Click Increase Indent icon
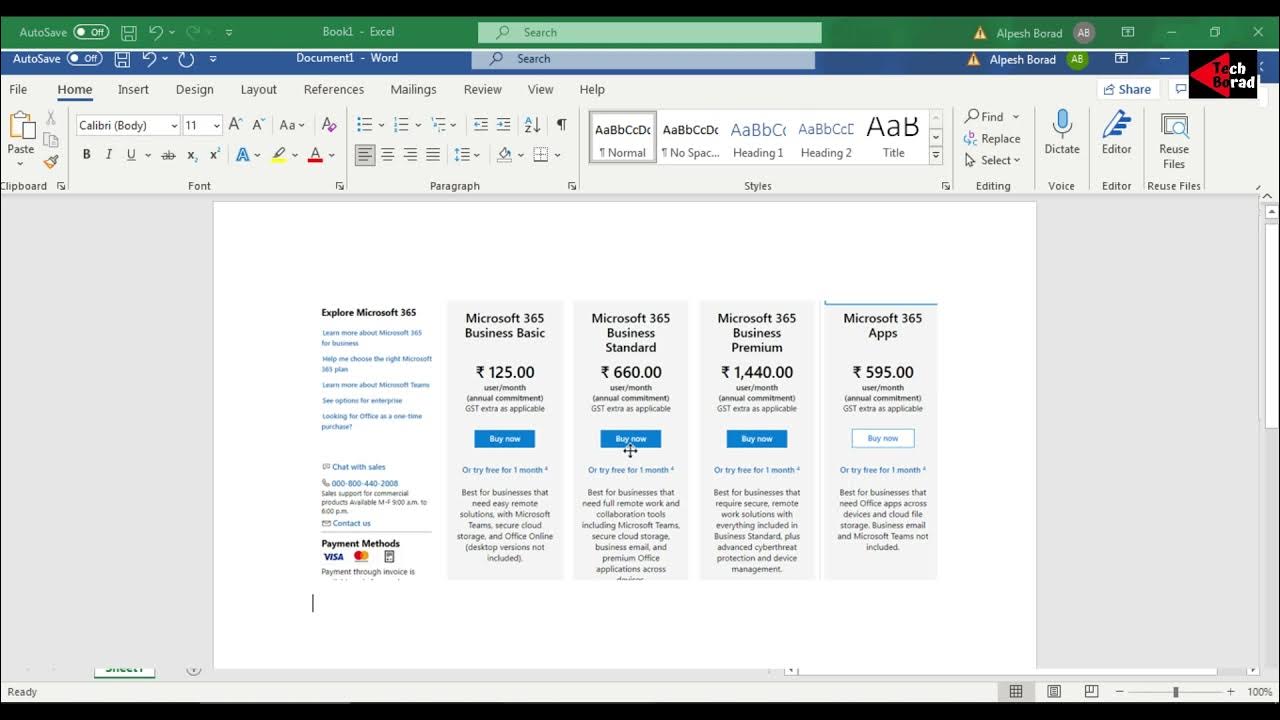The height and width of the screenshot is (720, 1280). 506,125
